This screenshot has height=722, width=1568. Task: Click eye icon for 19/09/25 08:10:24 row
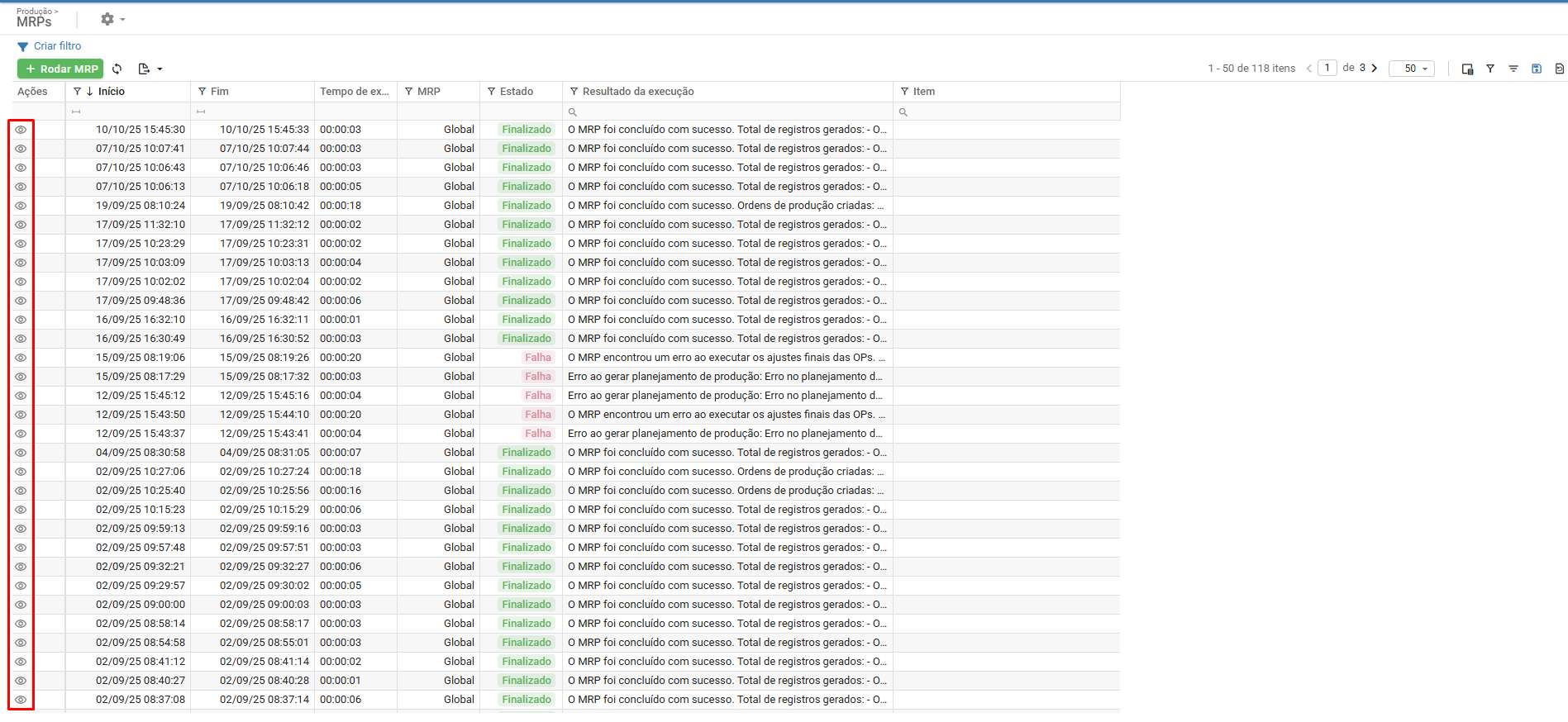pyautogui.click(x=21, y=206)
